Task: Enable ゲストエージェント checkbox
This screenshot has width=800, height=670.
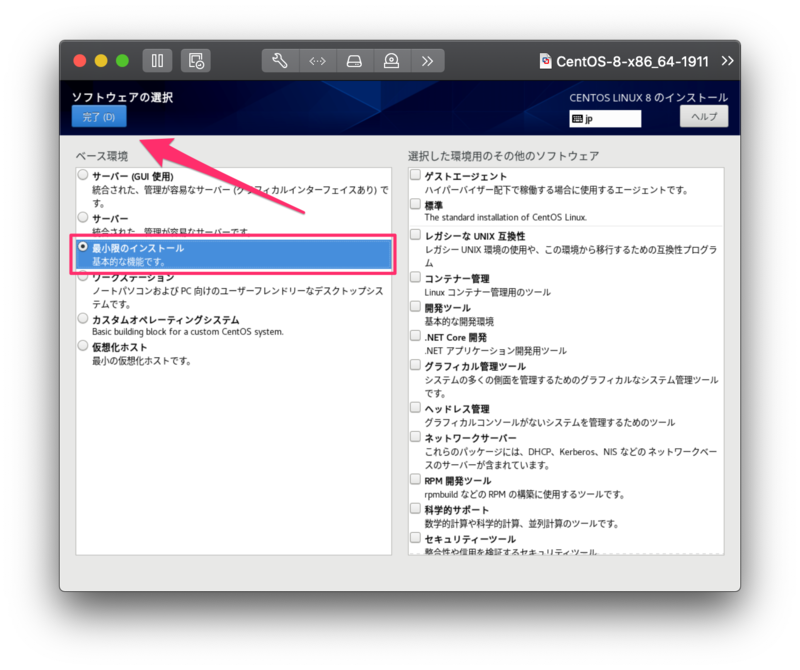Action: [x=415, y=175]
